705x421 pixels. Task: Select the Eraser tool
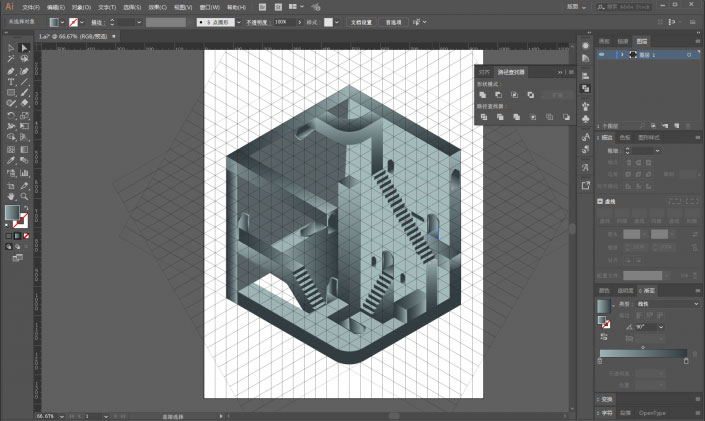(24, 103)
